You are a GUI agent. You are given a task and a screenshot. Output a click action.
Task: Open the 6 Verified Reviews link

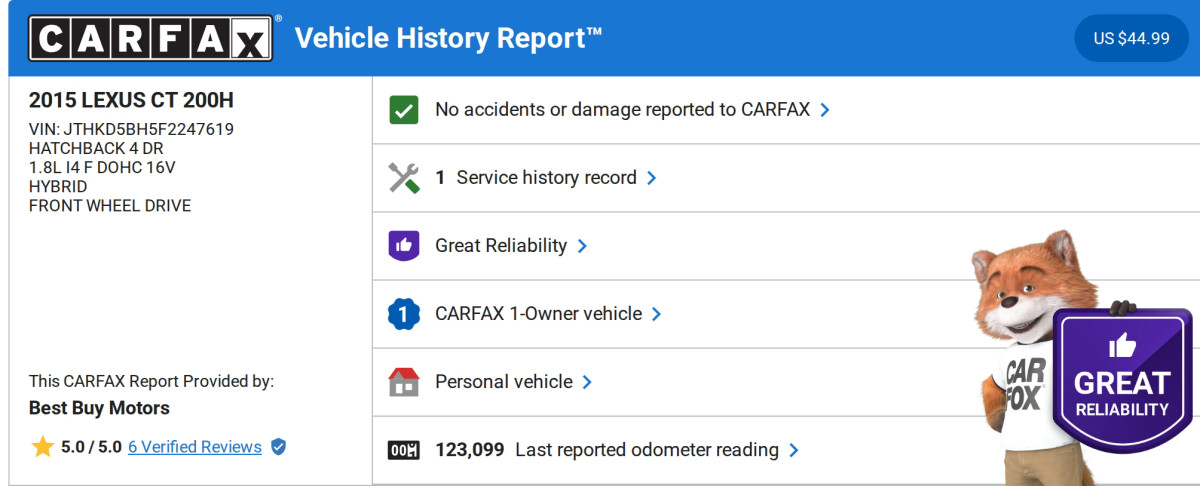coord(194,447)
